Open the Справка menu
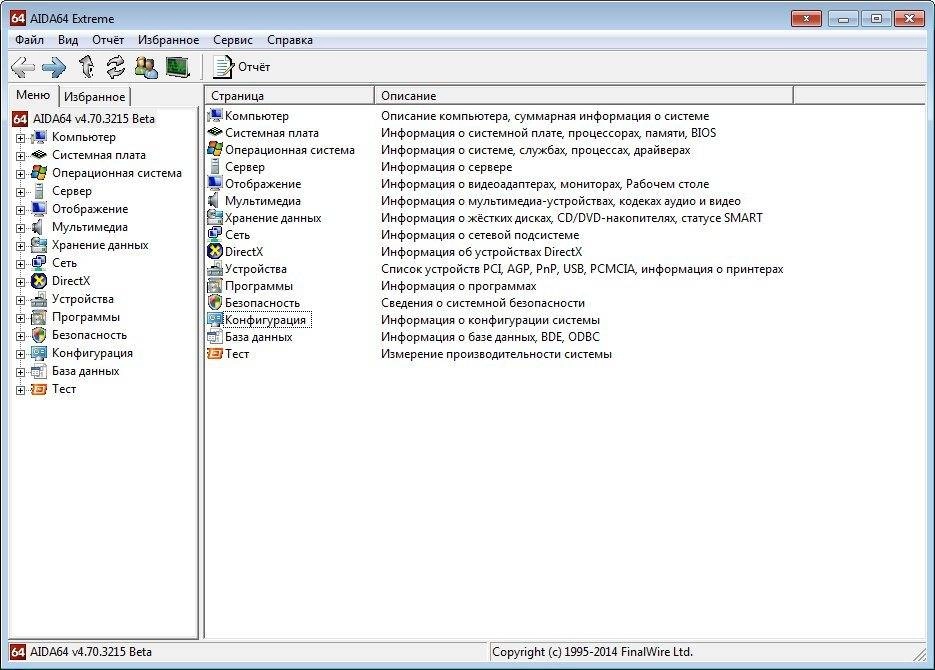The image size is (935, 670). coord(290,40)
